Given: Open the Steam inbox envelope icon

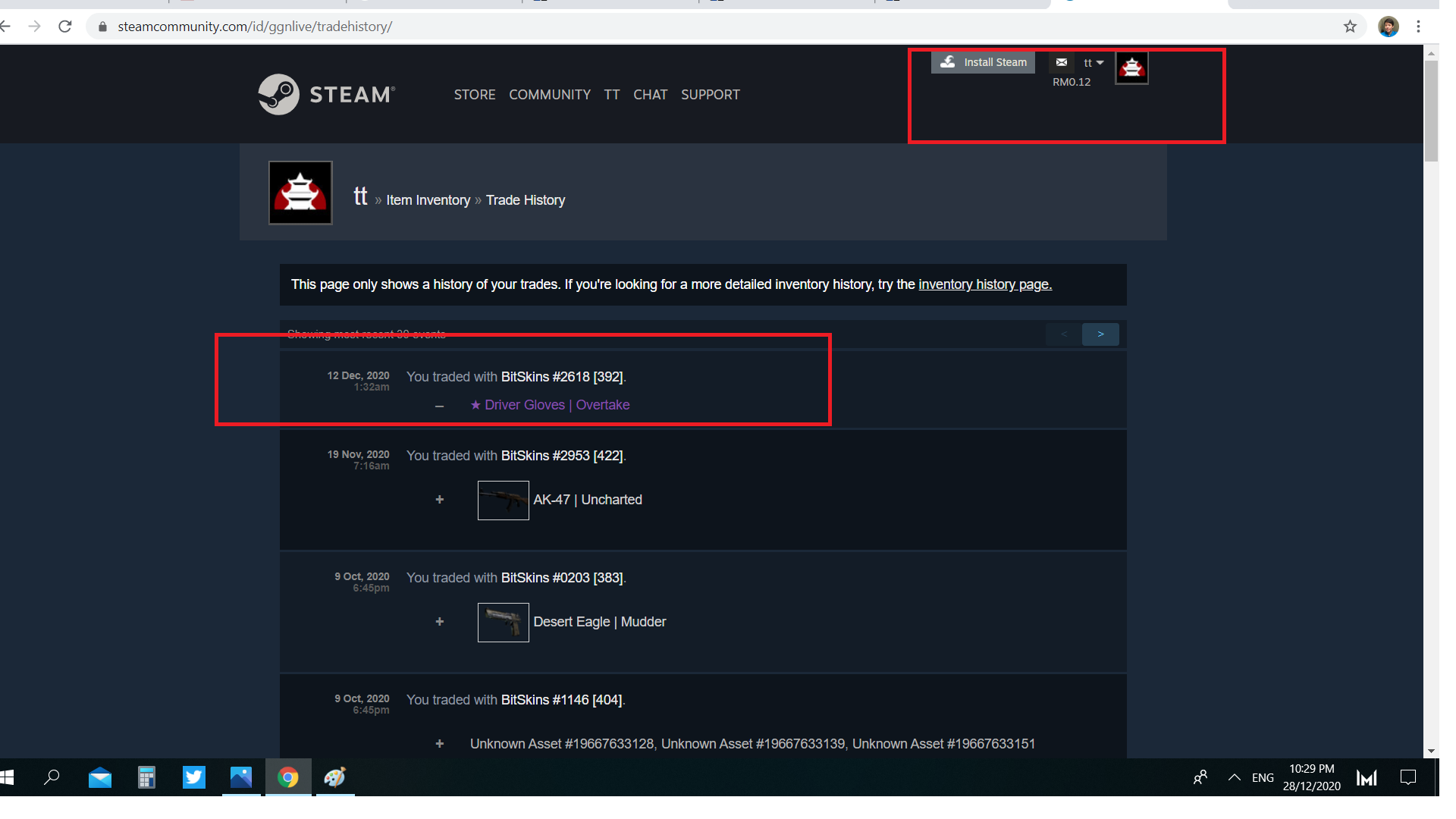Looking at the screenshot, I should tap(1062, 62).
